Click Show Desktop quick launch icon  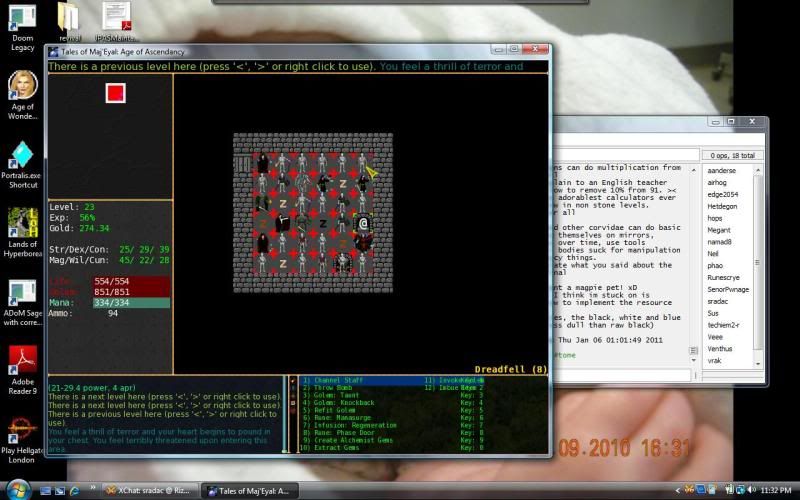click(x=46, y=491)
